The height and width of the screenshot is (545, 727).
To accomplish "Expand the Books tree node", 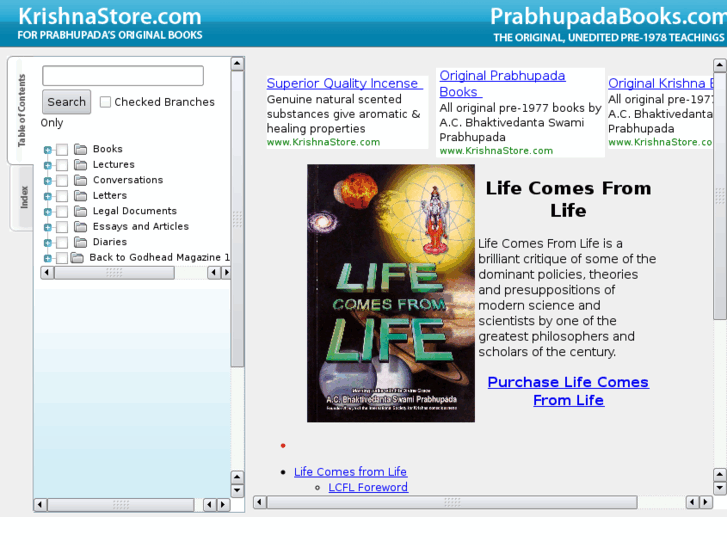I will [47, 150].
